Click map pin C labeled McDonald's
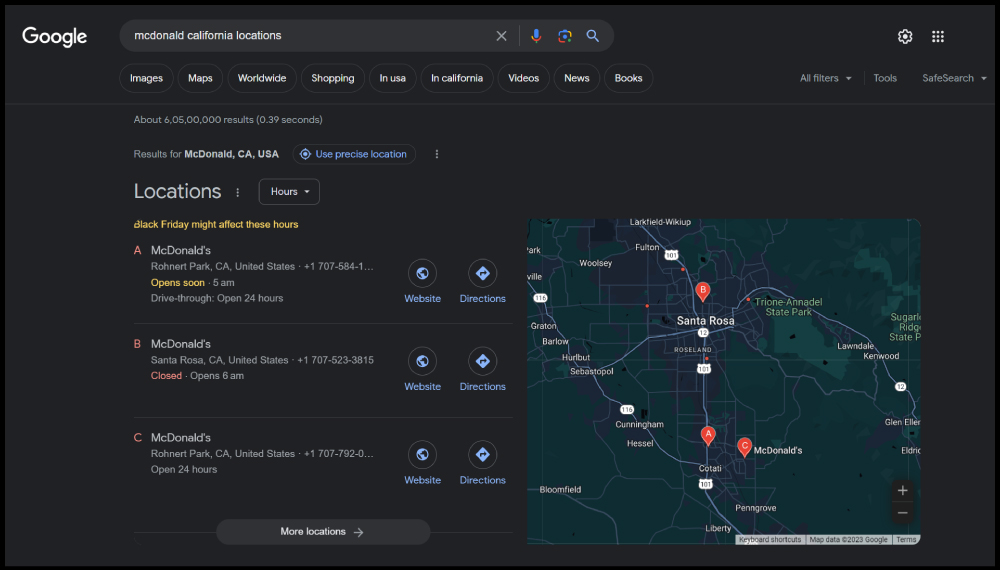Image resolution: width=1000 pixels, height=570 pixels. [744, 447]
